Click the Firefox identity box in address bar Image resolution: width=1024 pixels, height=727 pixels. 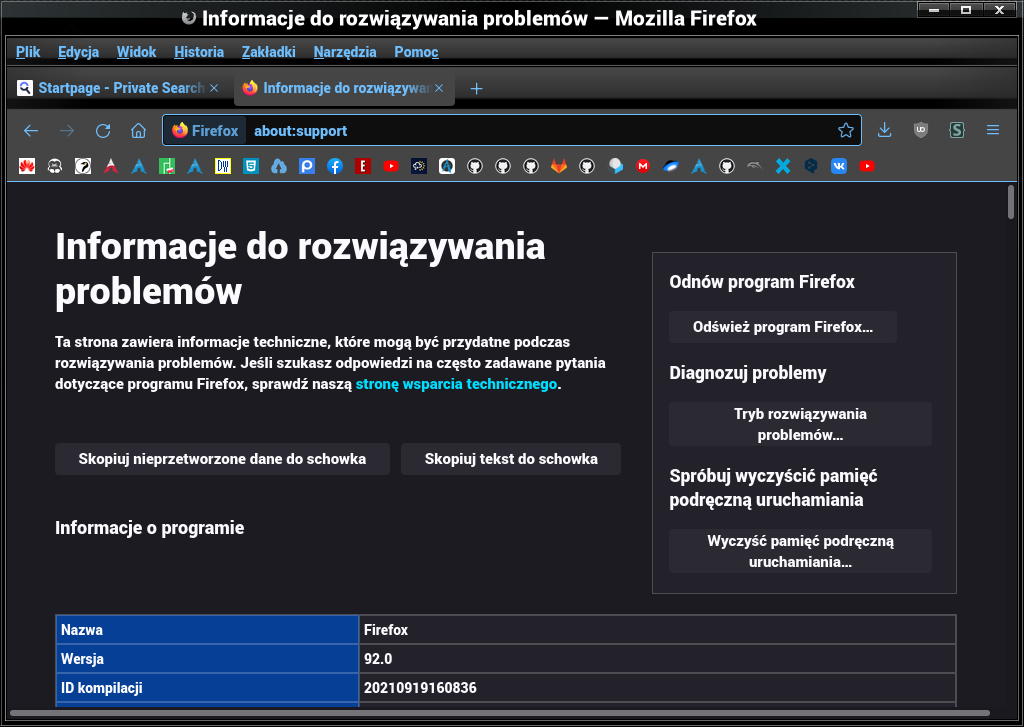205,131
